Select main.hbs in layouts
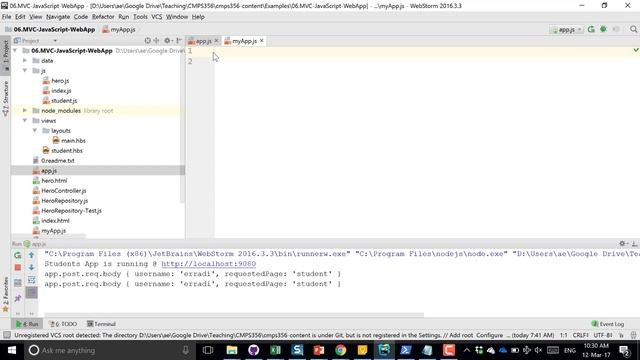The width and height of the screenshot is (640, 360). pos(69,140)
